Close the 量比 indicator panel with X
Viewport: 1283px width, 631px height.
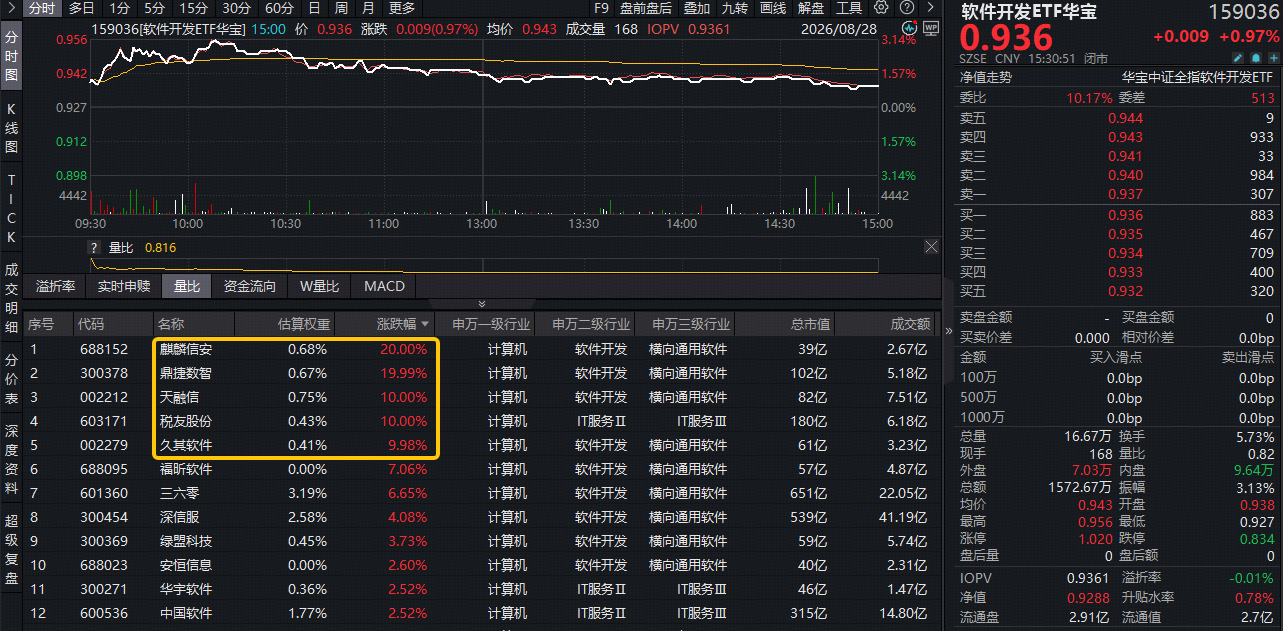click(931, 247)
